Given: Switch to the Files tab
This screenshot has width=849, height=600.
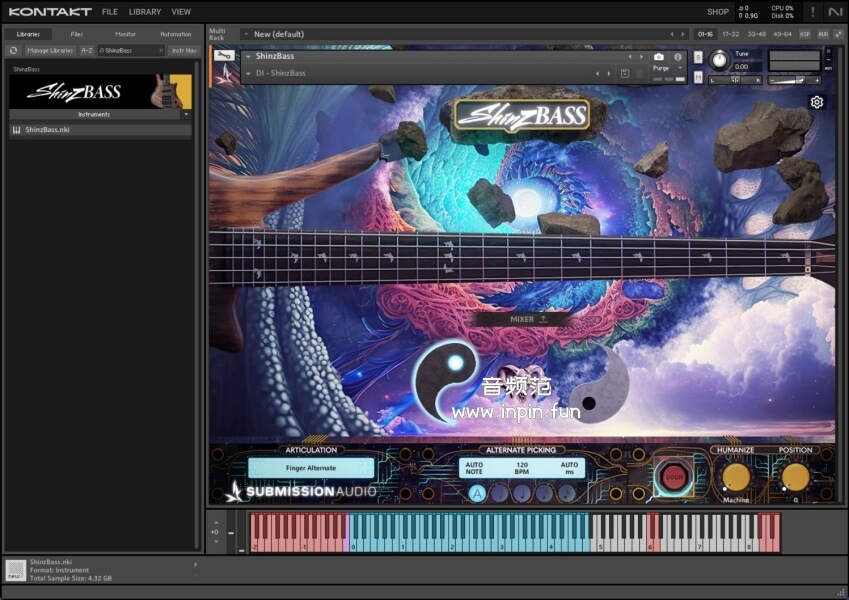Looking at the screenshot, I should click(77, 34).
